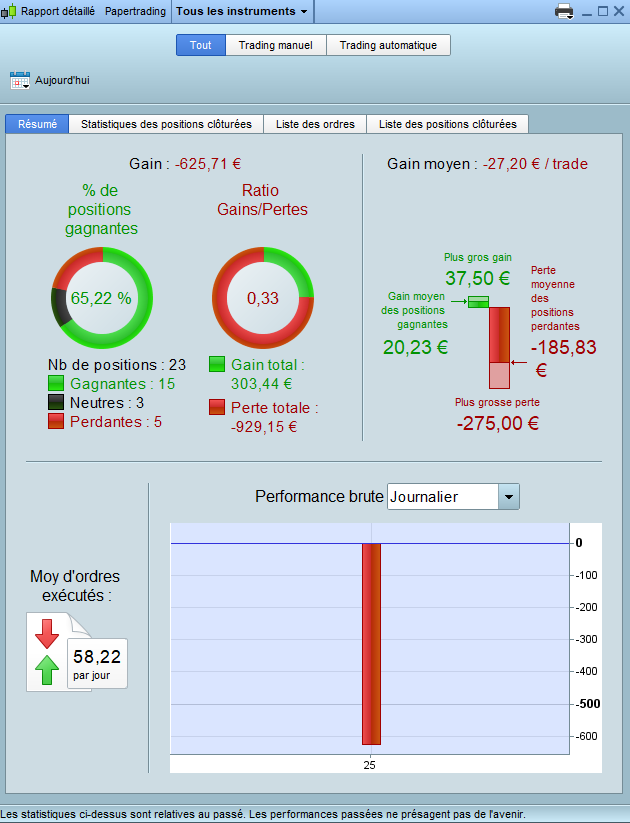
Task: Open Statistiques des positions clôturées tab
Action: coord(166,124)
